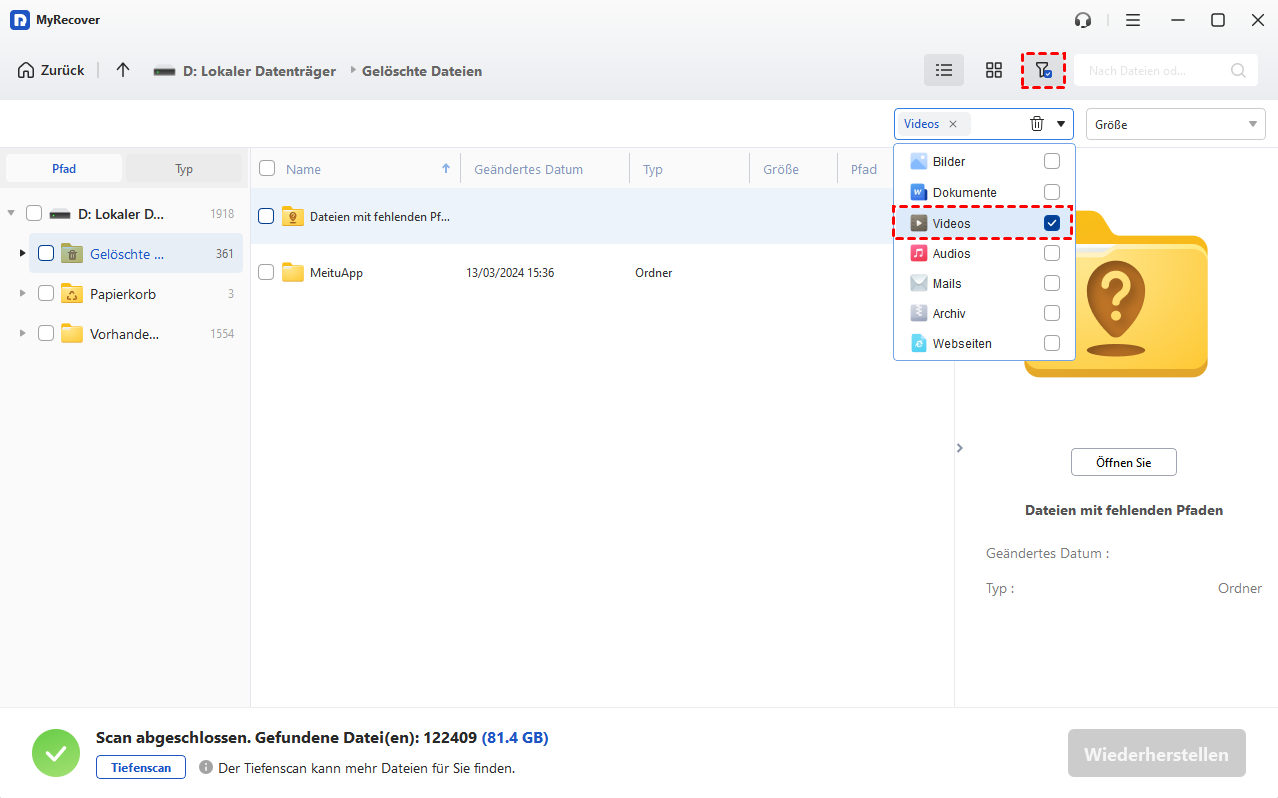1278x798 pixels.
Task: Tick the MeituApp folder checkbox
Action: (x=266, y=272)
